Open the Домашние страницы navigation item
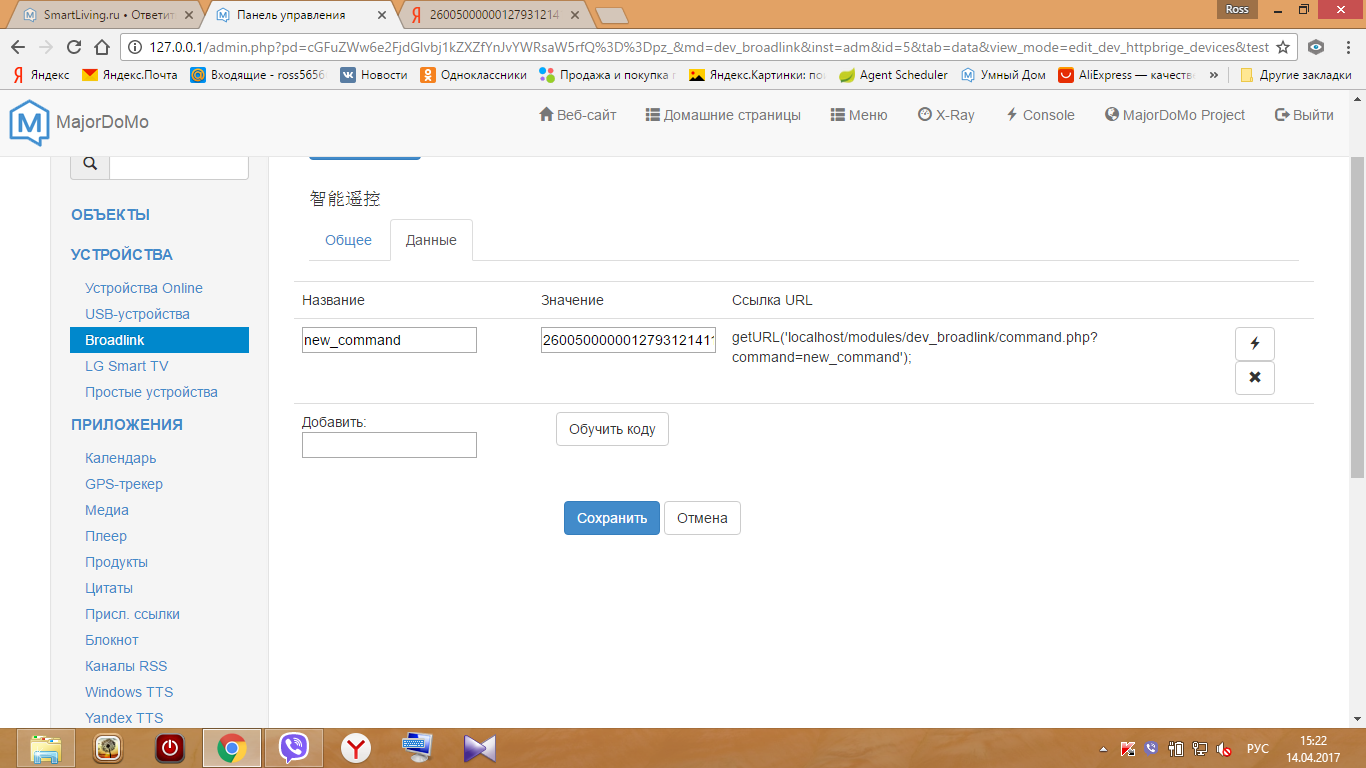 tap(723, 115)
